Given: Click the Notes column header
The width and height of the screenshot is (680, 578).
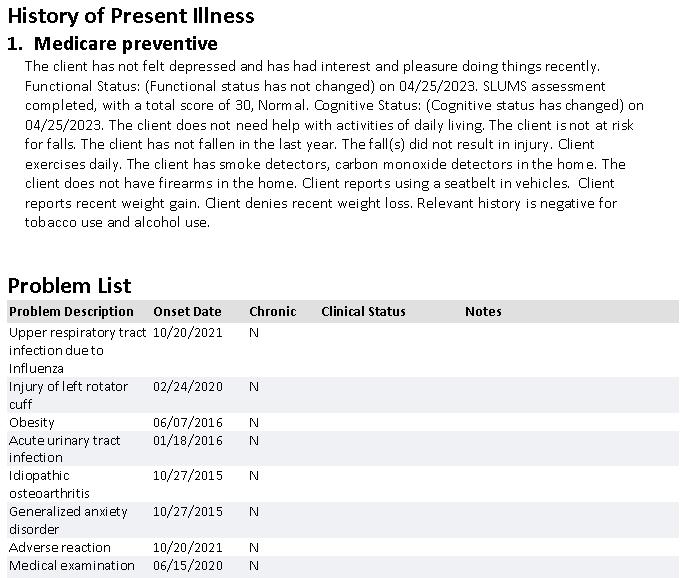Looking at the screenshot, I should coord(483,311).
